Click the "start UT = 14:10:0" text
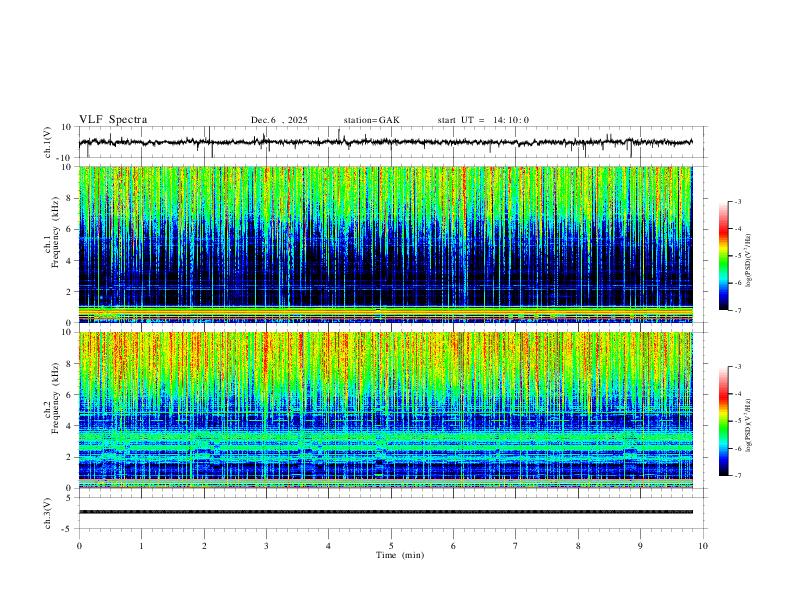Image resolution: width=792 pixels, height=612 pixels. pyautogui.click(x=483, y=120)
